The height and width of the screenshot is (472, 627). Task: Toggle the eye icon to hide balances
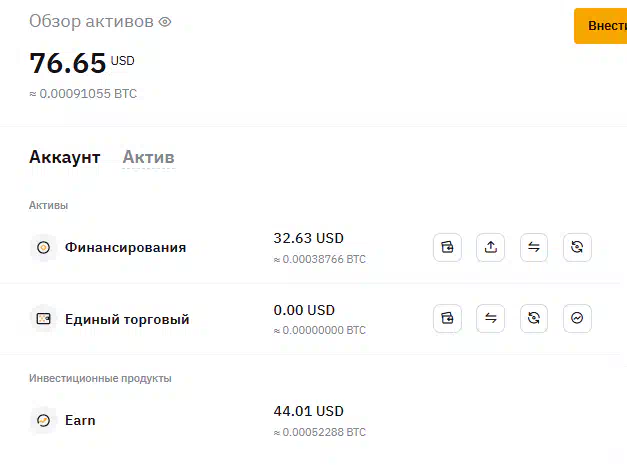click(x=165, y=22)
